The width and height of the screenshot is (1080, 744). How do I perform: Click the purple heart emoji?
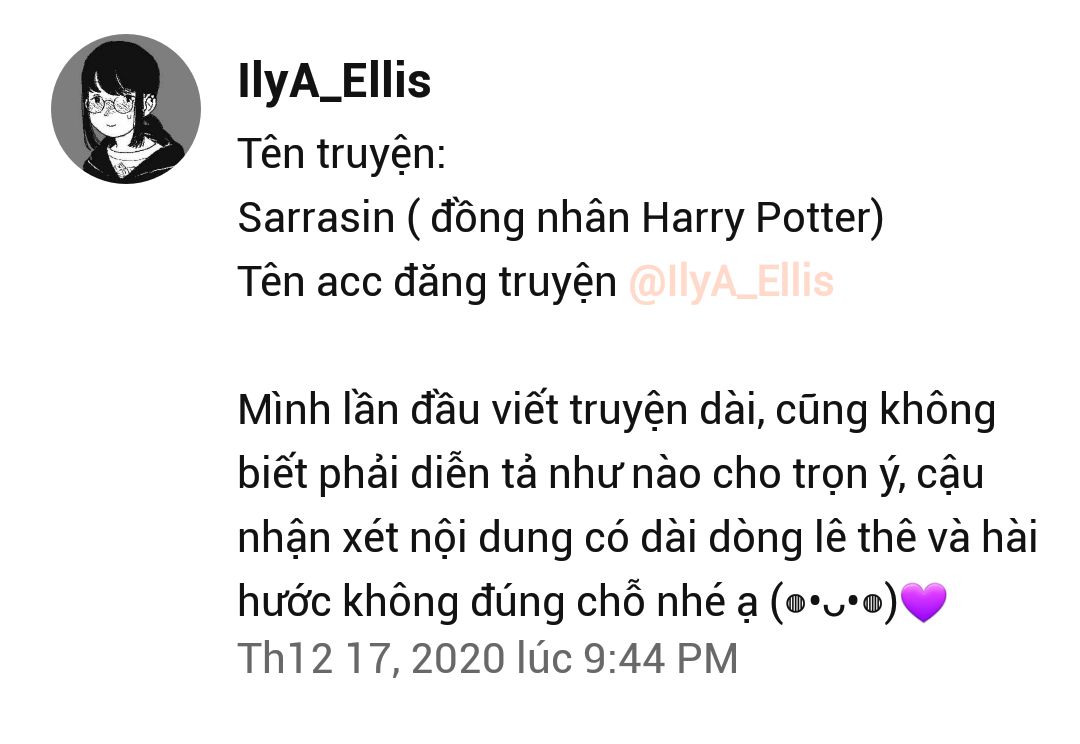coord(924,602)
